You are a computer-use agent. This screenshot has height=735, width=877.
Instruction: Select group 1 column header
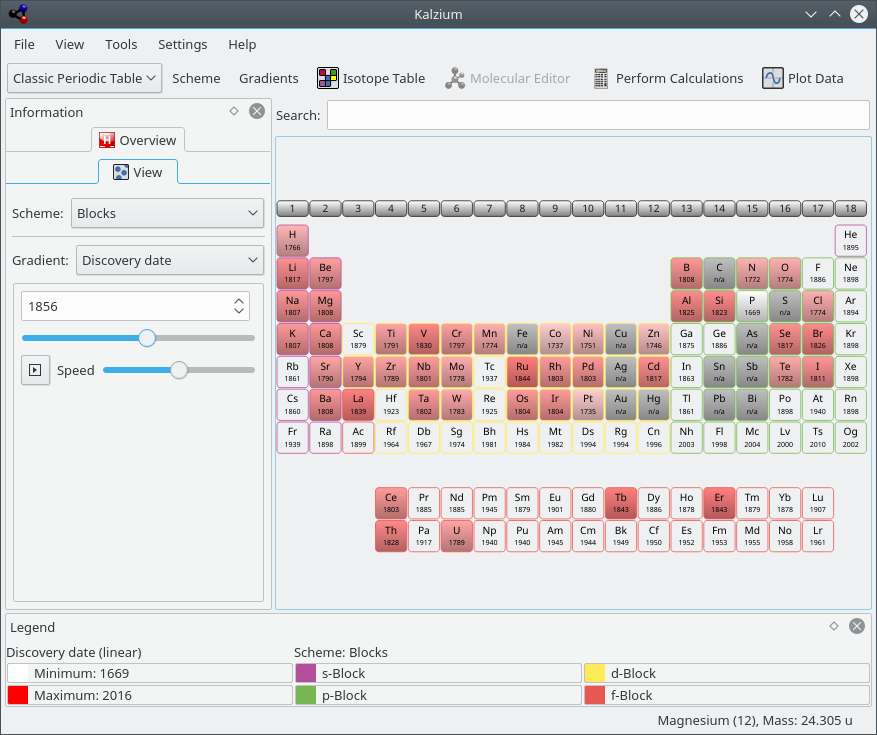(292, 209)
